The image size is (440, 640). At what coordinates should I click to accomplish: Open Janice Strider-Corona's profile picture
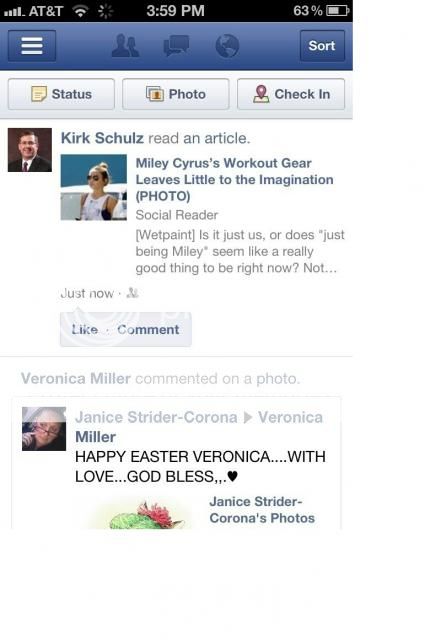pyautogui.click(x=44, y=429)
